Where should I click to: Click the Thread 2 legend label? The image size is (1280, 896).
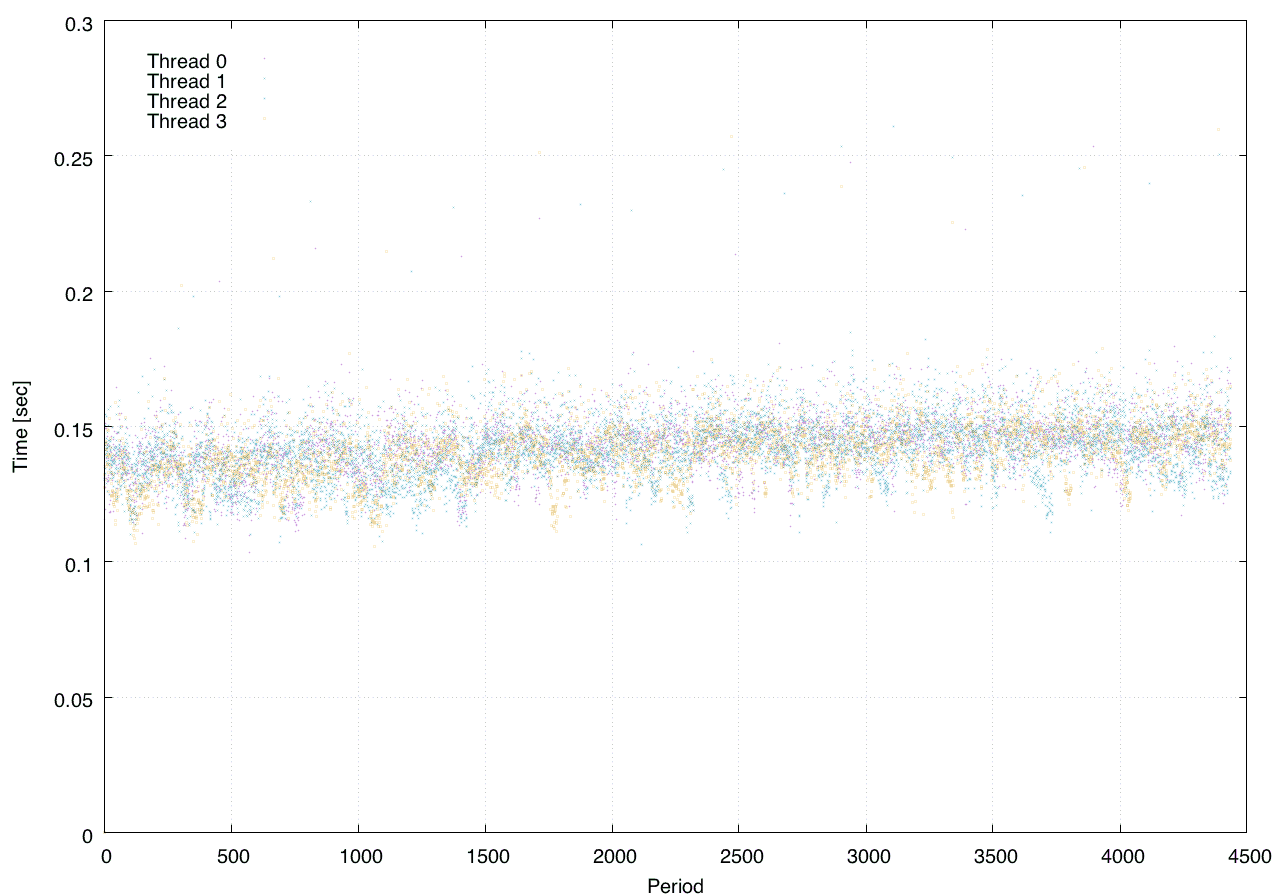[x=187, y=101]
